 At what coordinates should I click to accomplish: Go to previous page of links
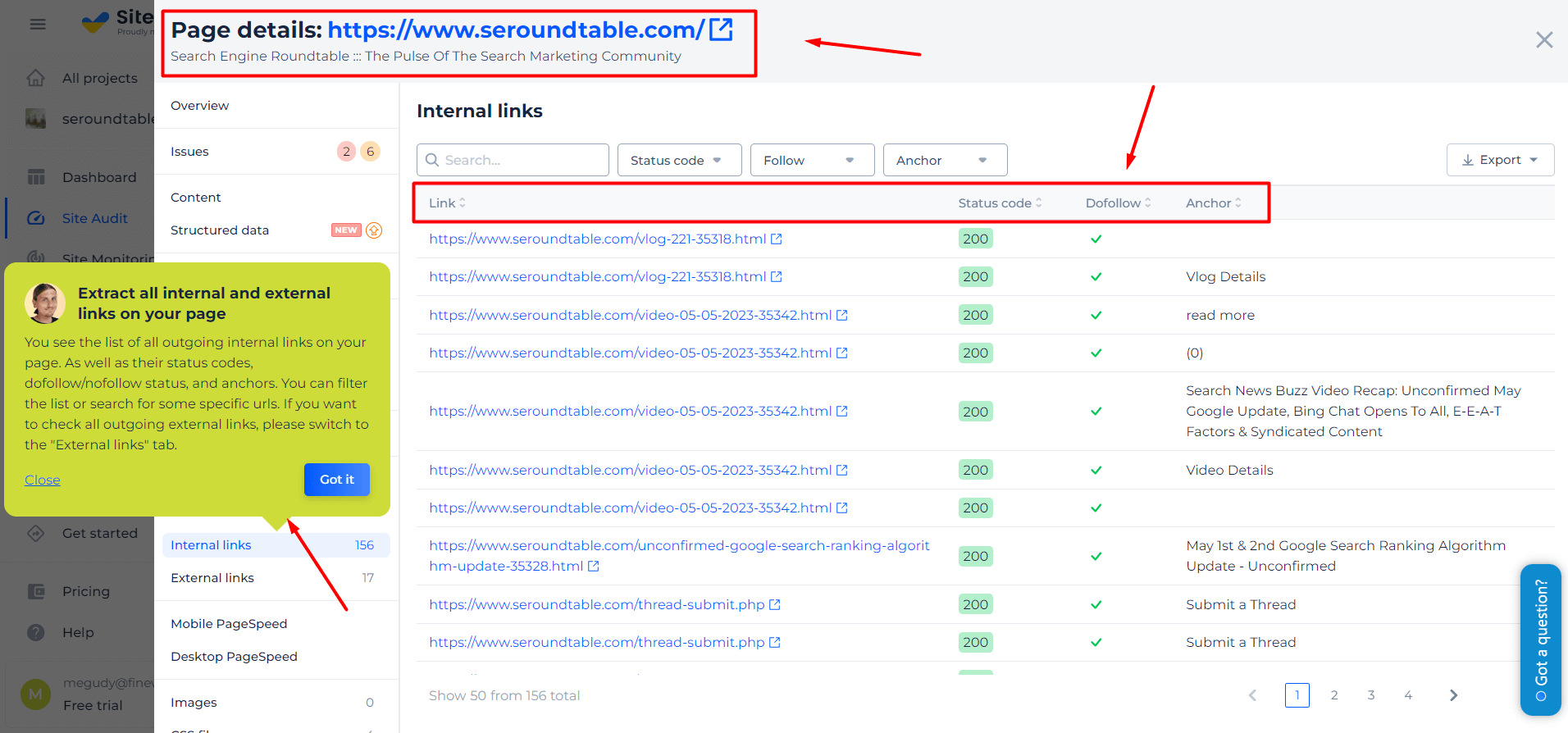click(x=1252, y=695)
